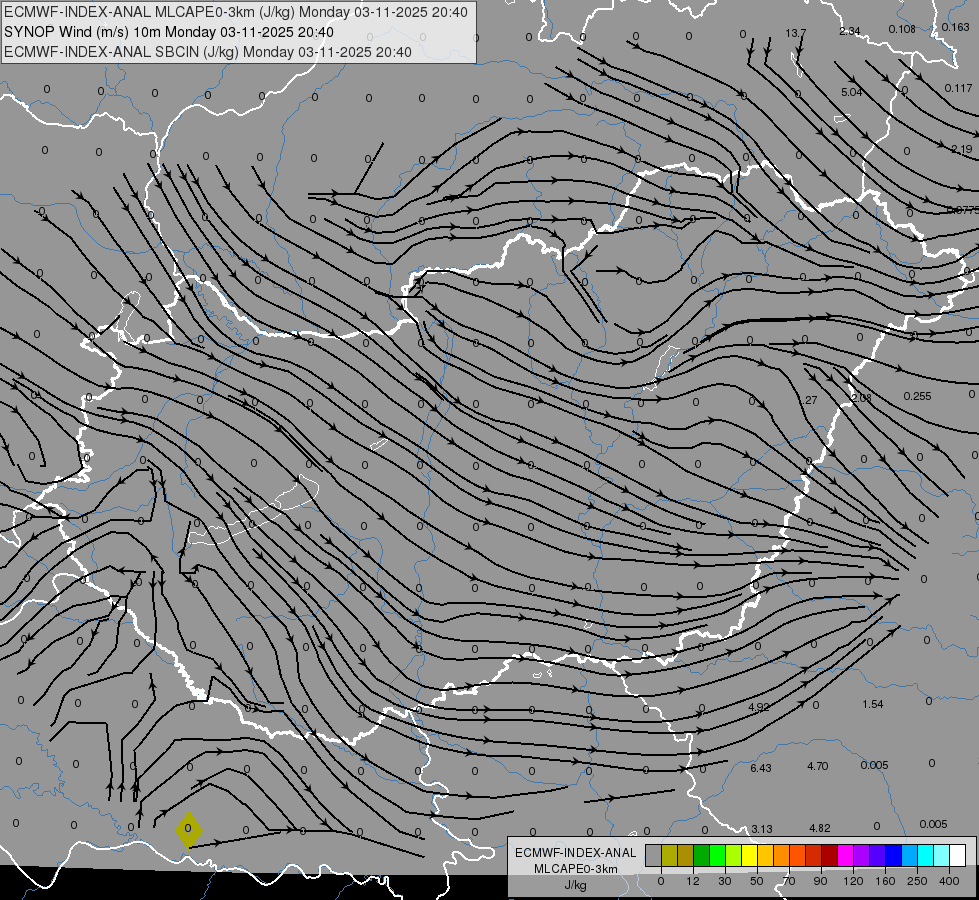Select the magenta legend swatch
The width and height of the screenshot is (979, 900).
tap(846, 855)
